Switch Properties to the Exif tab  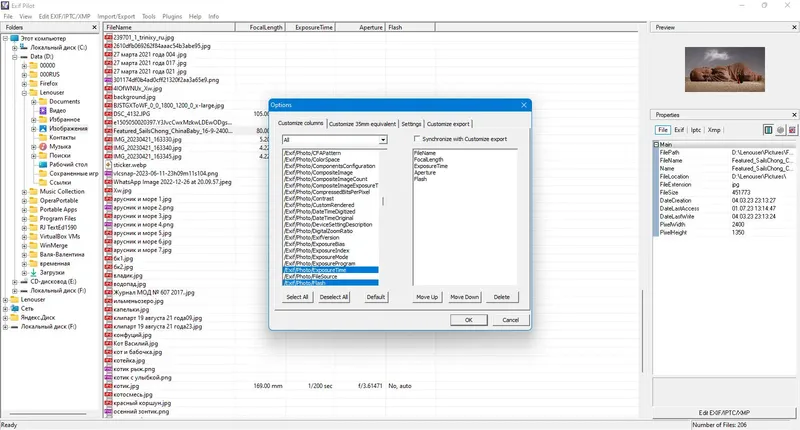point(679,130)
